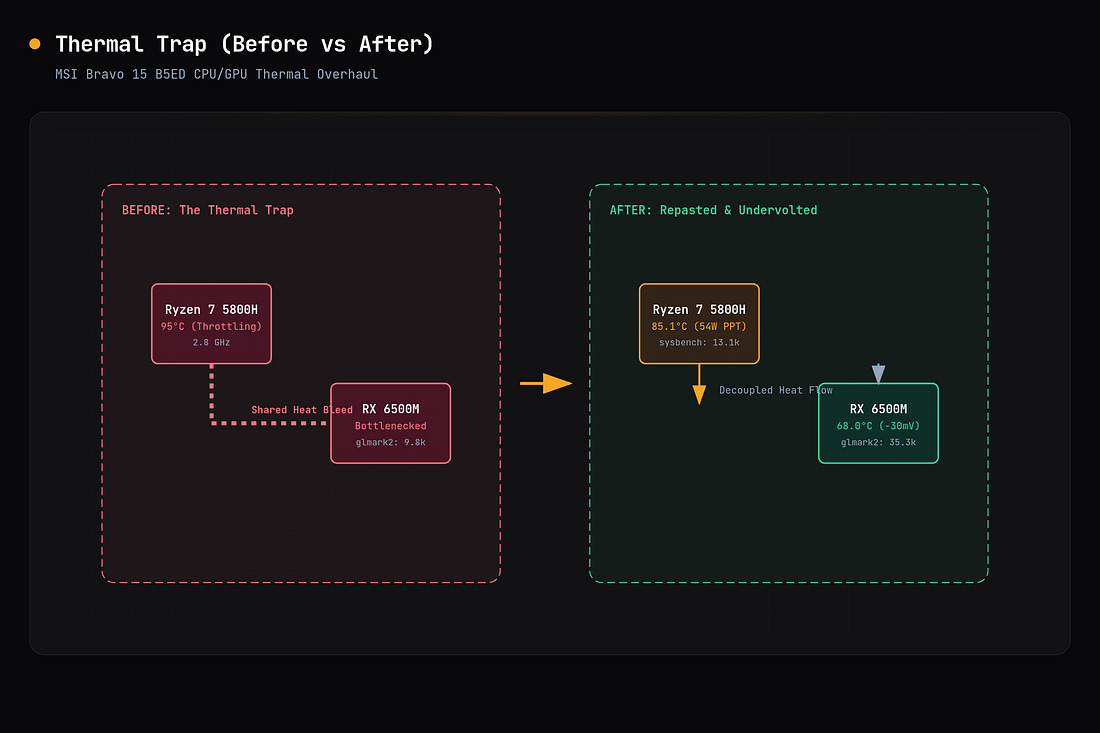Click the "Decoupled Heat Flow" label
Viewport: 1100px width, 733px height.
point(775,390)
